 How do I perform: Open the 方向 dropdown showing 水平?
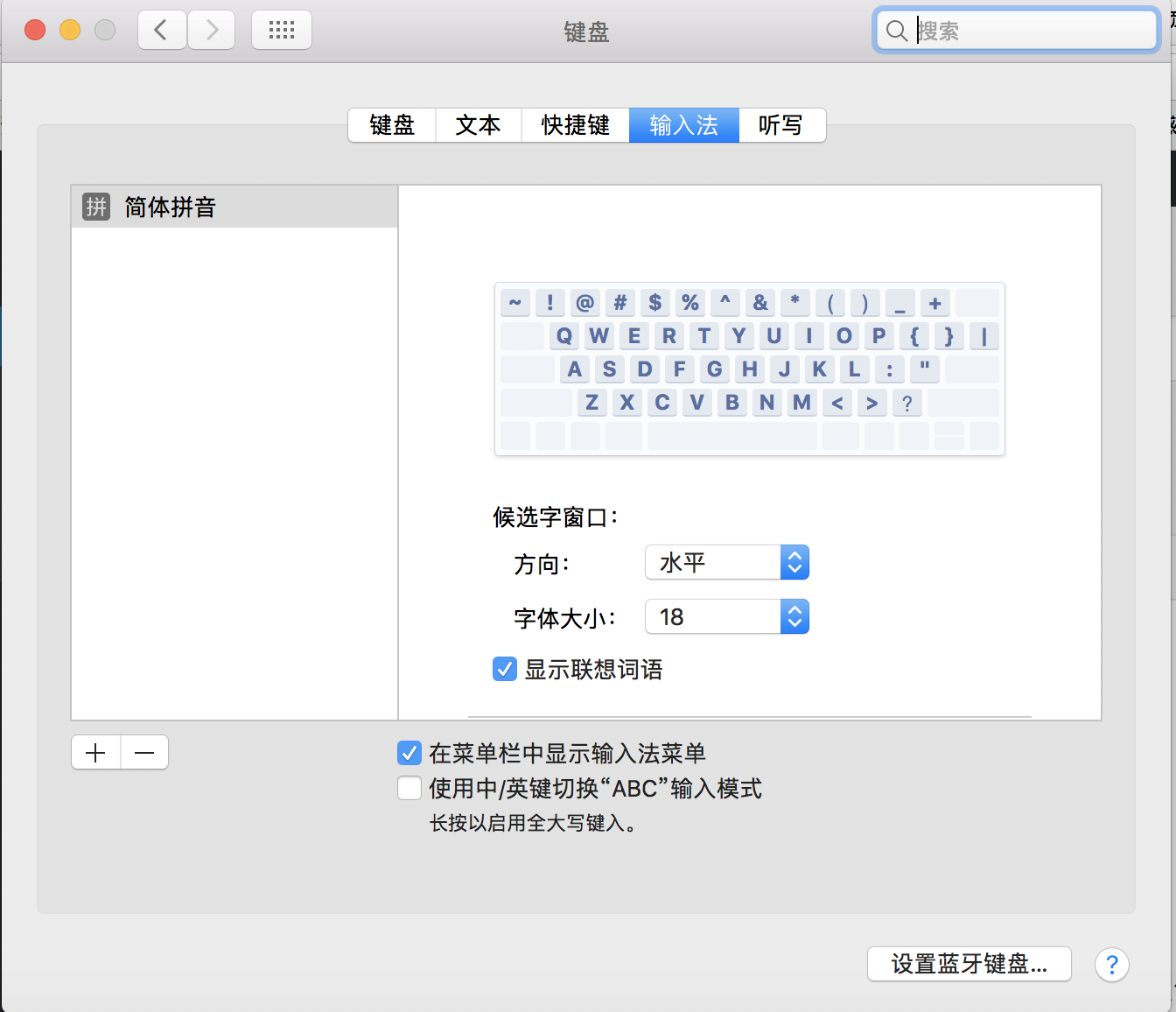726,562
